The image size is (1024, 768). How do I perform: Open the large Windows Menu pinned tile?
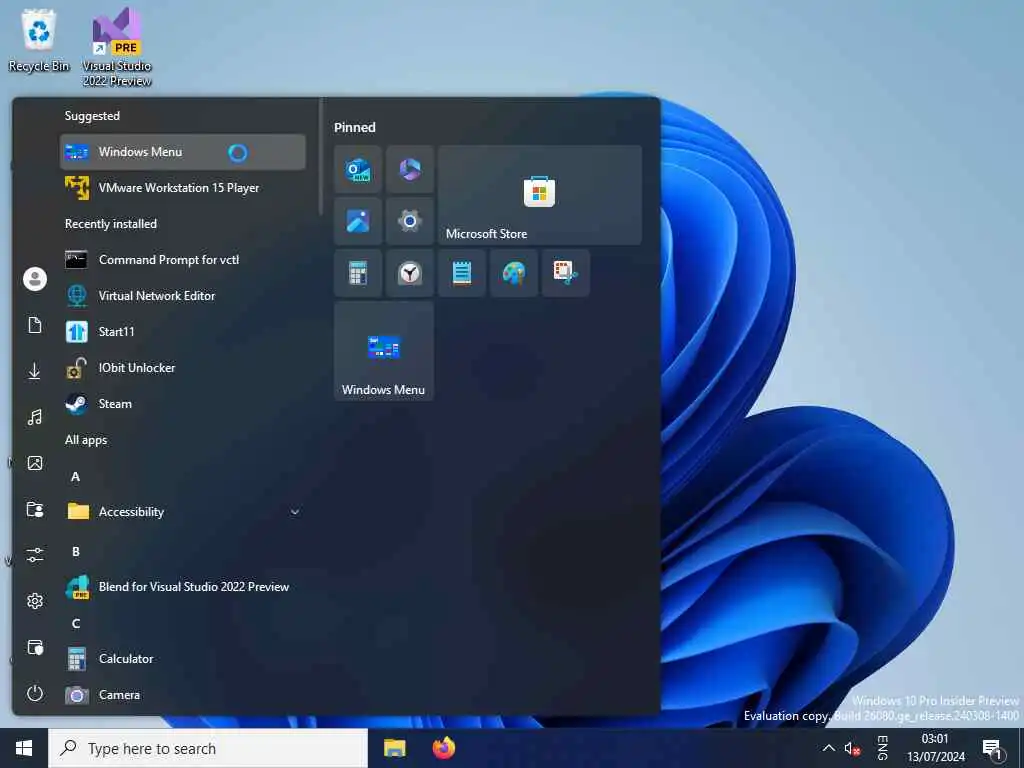(x=384, y=351)
